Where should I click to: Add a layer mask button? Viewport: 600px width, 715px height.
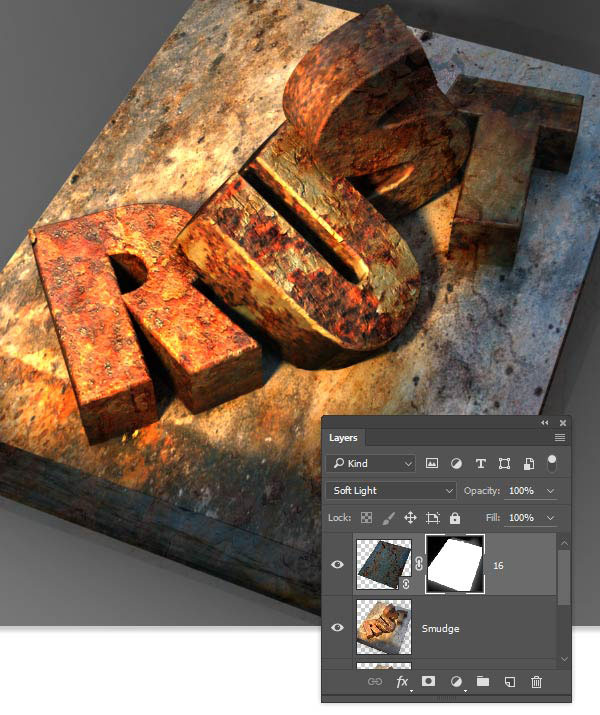coord(428,681)
